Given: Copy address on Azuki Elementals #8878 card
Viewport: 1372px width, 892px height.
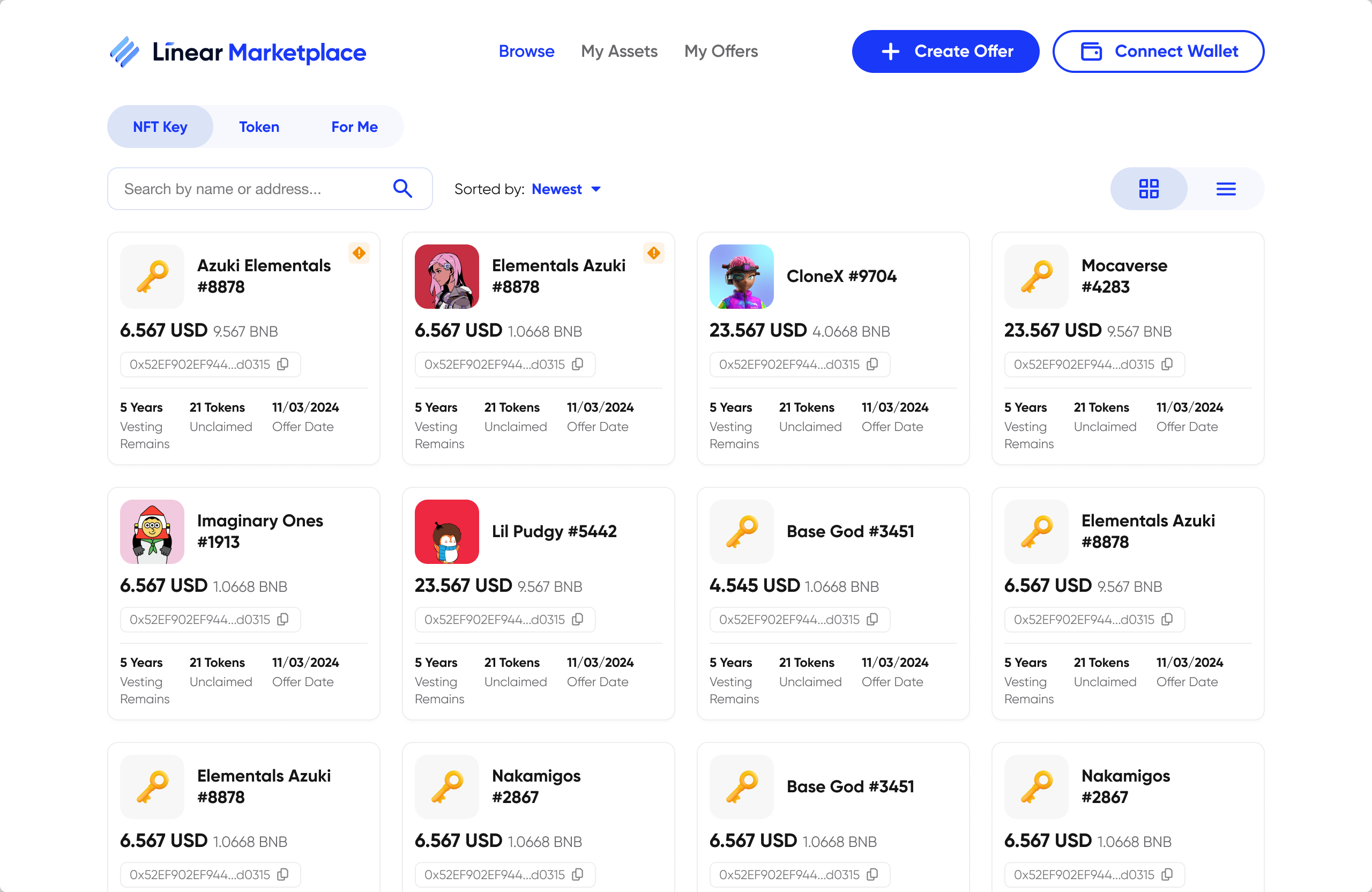Looking at the screenshot, I should (282, 365).
